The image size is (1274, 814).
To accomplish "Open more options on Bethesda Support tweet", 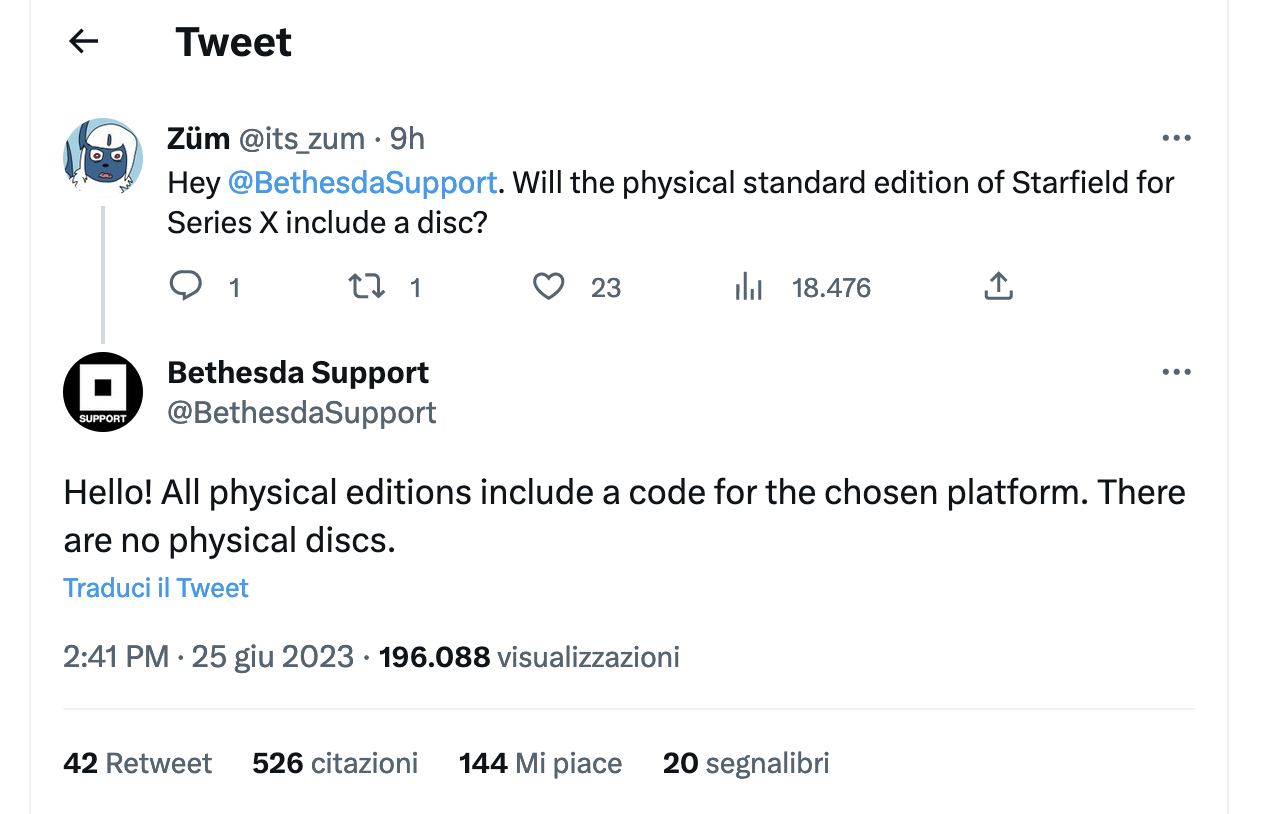I will pyautogui.click(x=1176, y=372).
